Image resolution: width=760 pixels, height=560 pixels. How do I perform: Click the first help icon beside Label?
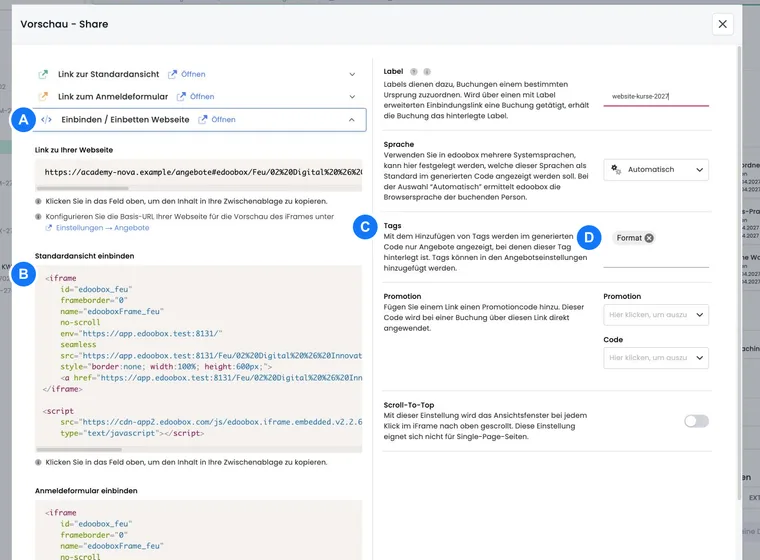(x=413, y=72)
